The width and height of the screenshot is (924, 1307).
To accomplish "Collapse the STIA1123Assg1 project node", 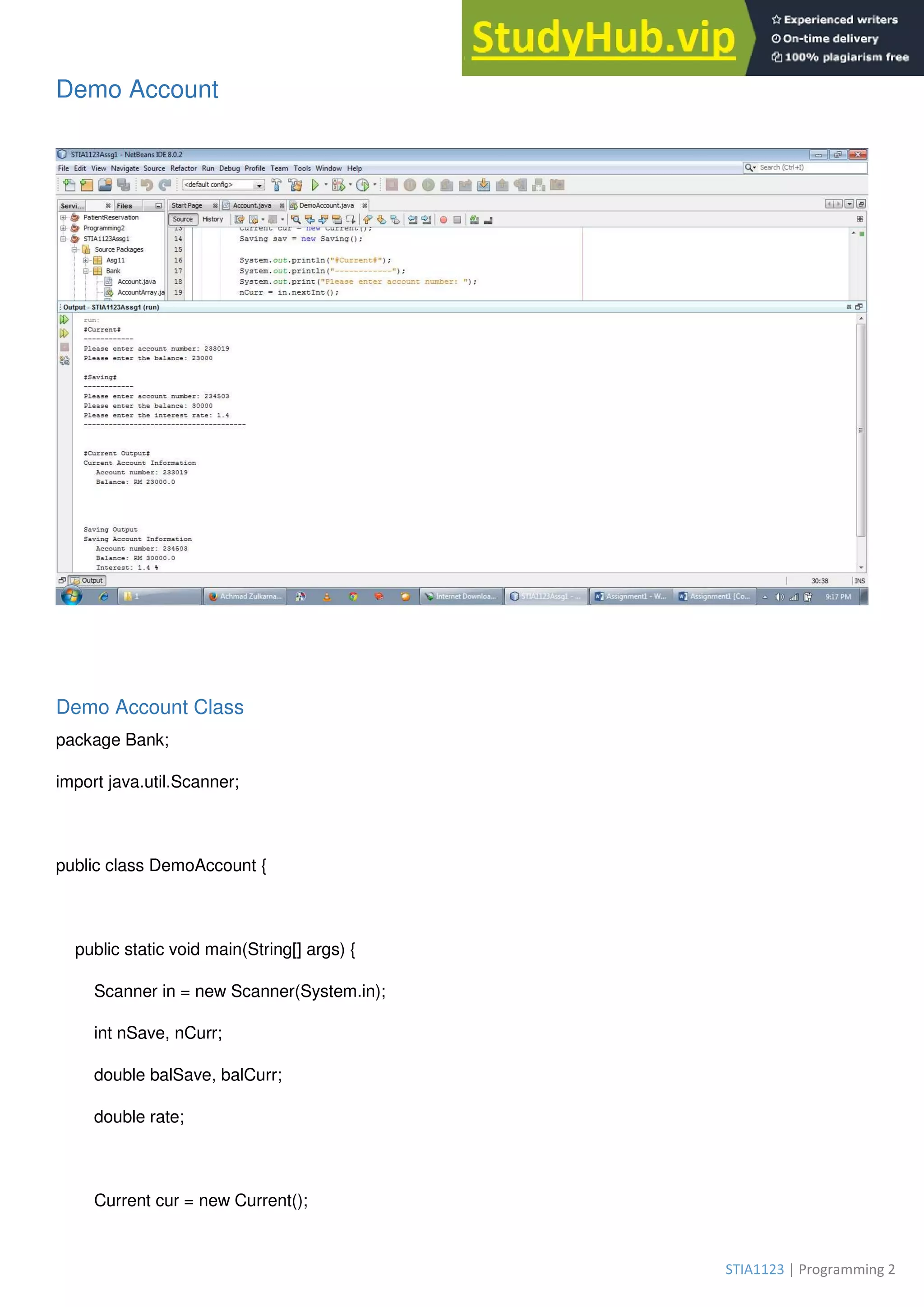I will click(63, 239).
